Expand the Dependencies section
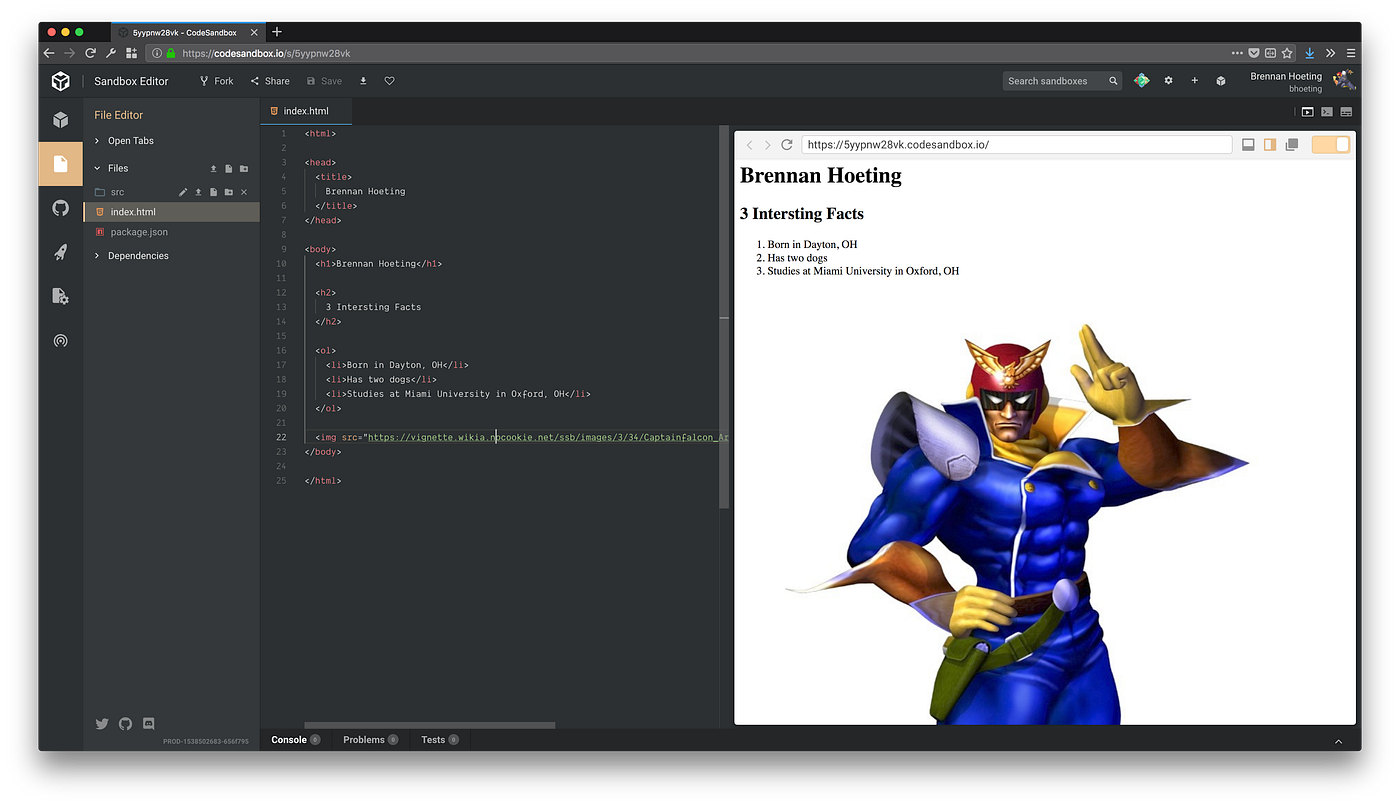 point(133,255)
